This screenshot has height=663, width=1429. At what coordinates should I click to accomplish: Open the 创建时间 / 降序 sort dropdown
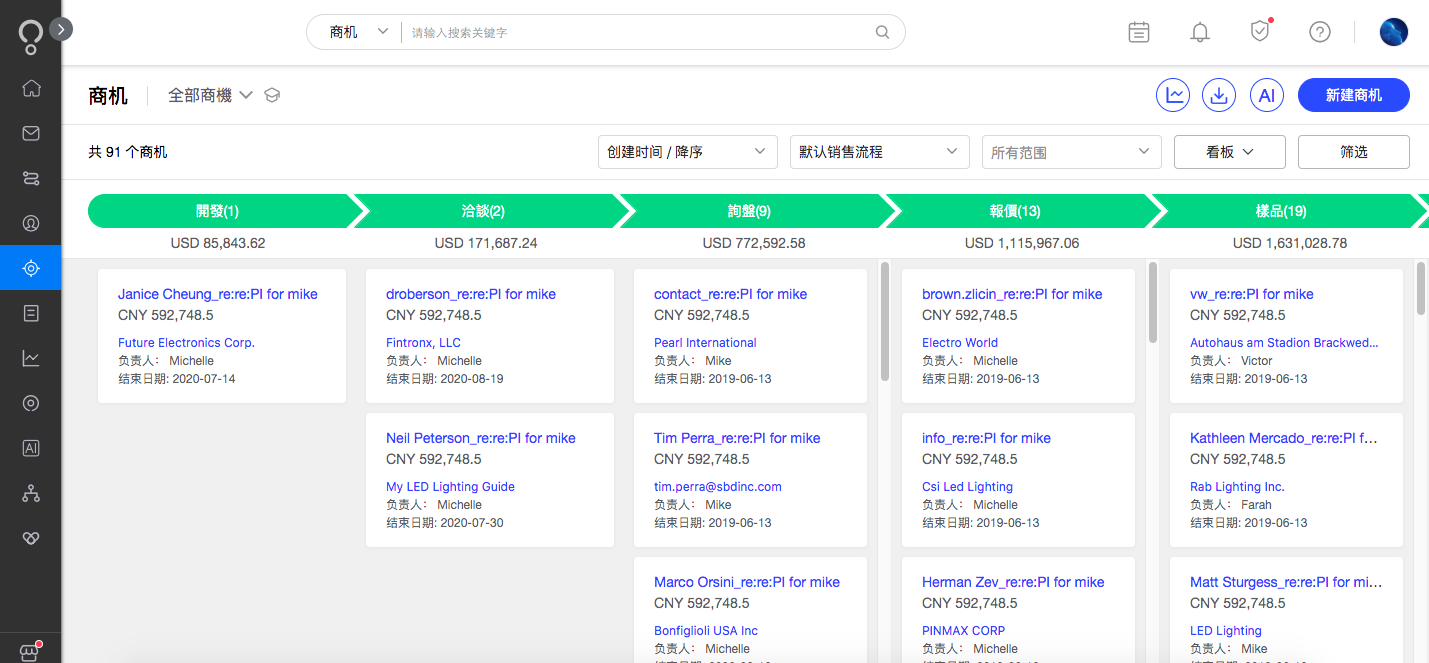[688, 152]
